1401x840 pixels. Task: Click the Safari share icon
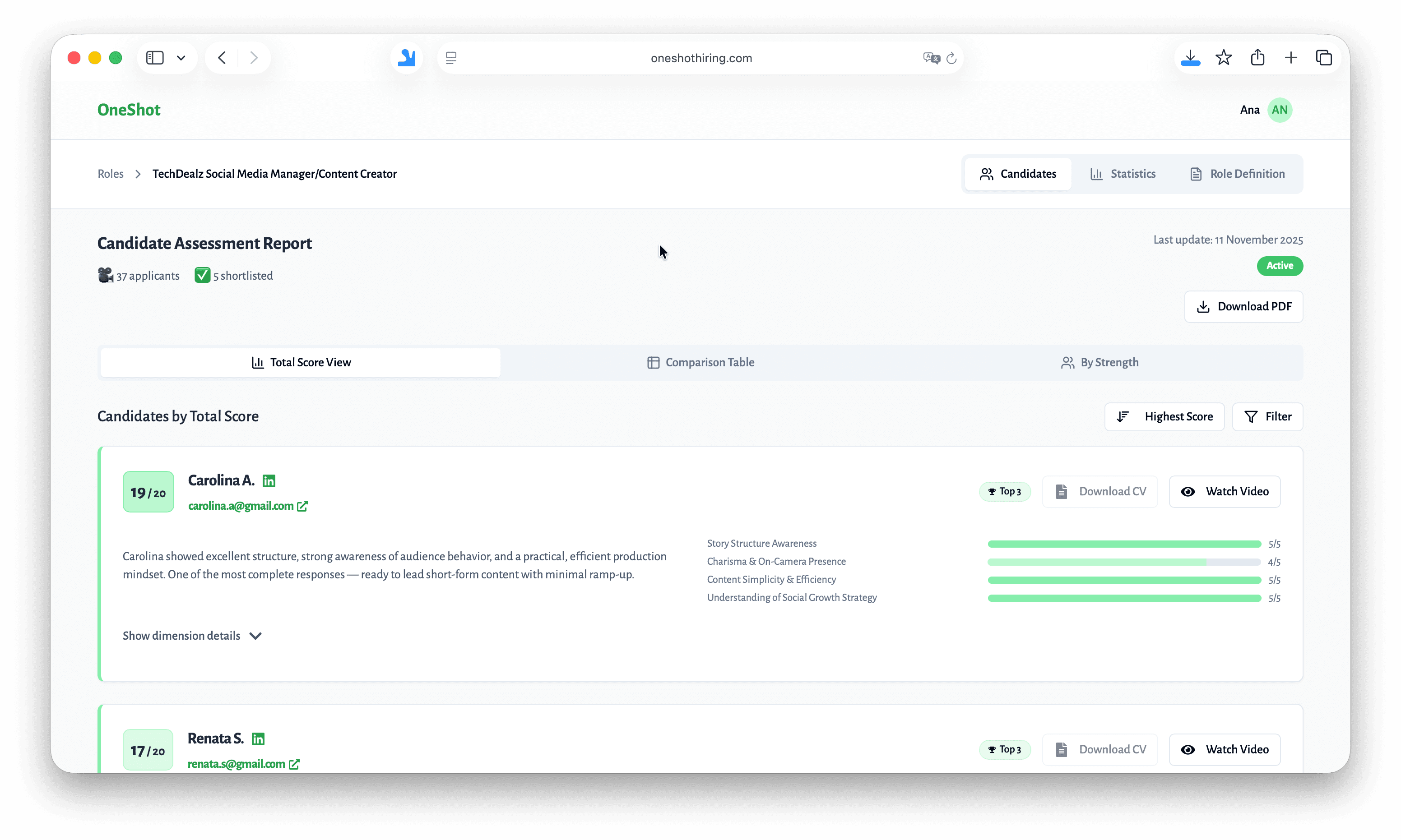coord(1257,58)
